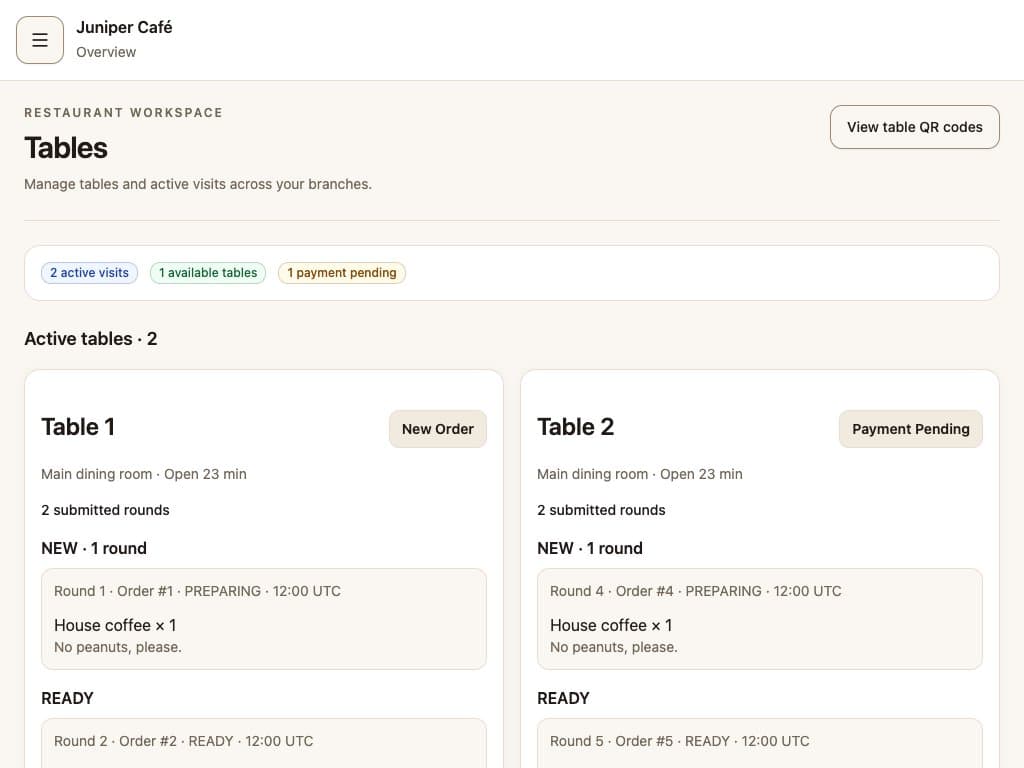The image size is (1024, 768).
Task: Click the New Order badge on Table 1
Action: click(438, 429)
